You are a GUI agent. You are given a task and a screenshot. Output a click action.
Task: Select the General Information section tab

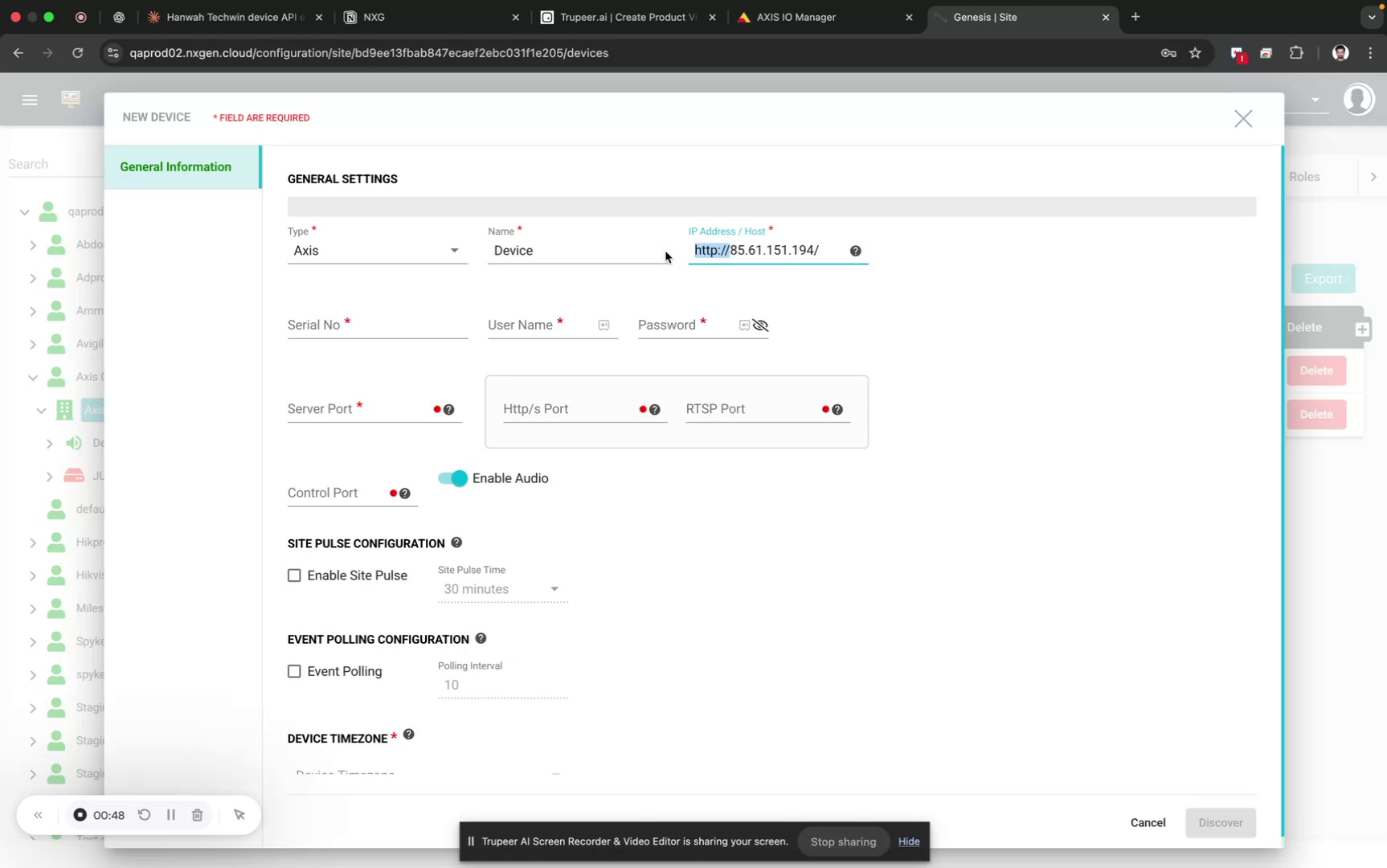coord(175,166)
